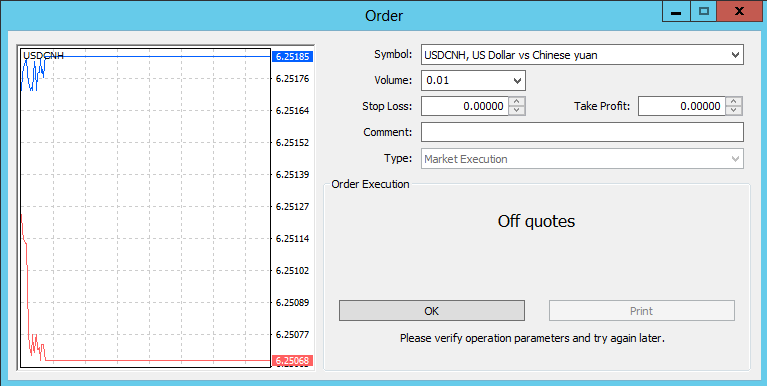This screenshot has height=386, width=767.
Task: Click the Order window title
Action: [384, 16]
